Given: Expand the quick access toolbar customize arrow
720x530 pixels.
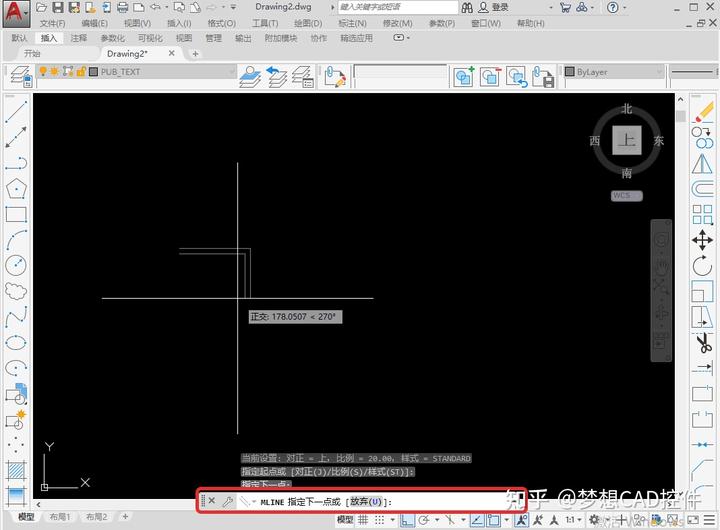Looking at the screenshot, I should click(x=233, y=7).
